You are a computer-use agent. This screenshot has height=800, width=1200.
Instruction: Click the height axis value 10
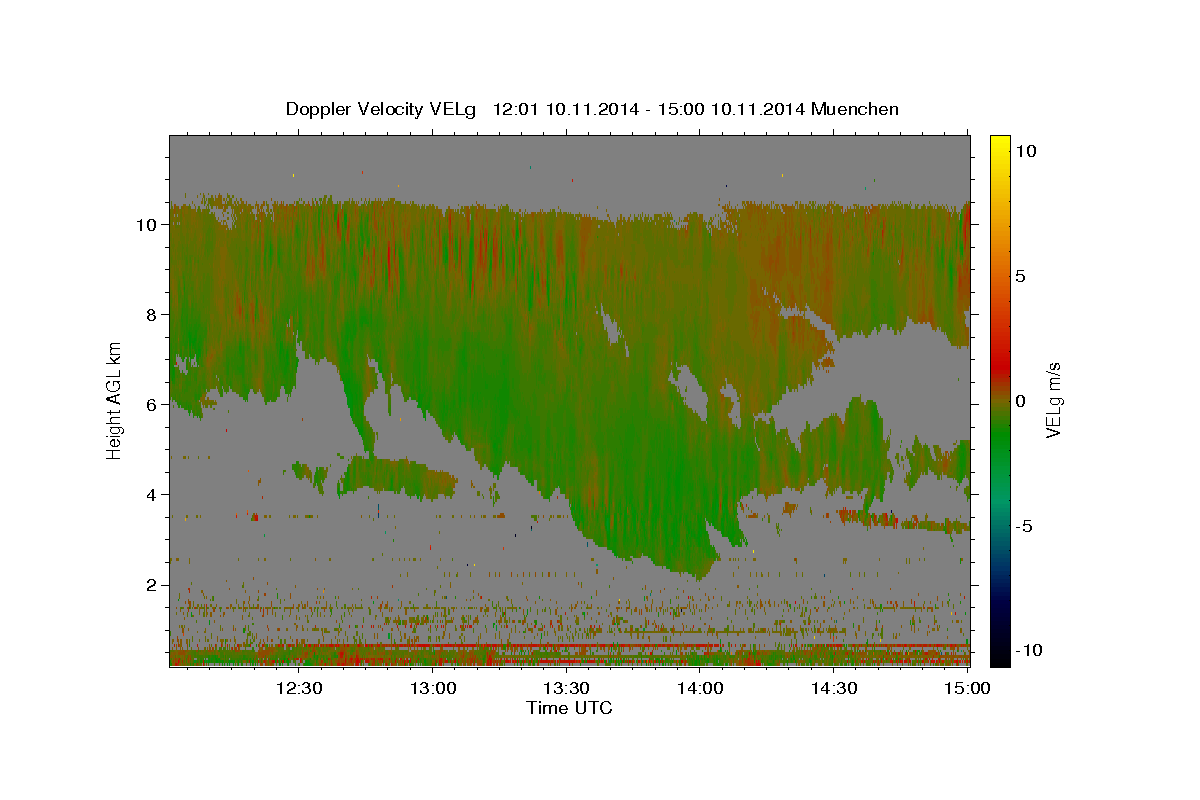(147, 224)
